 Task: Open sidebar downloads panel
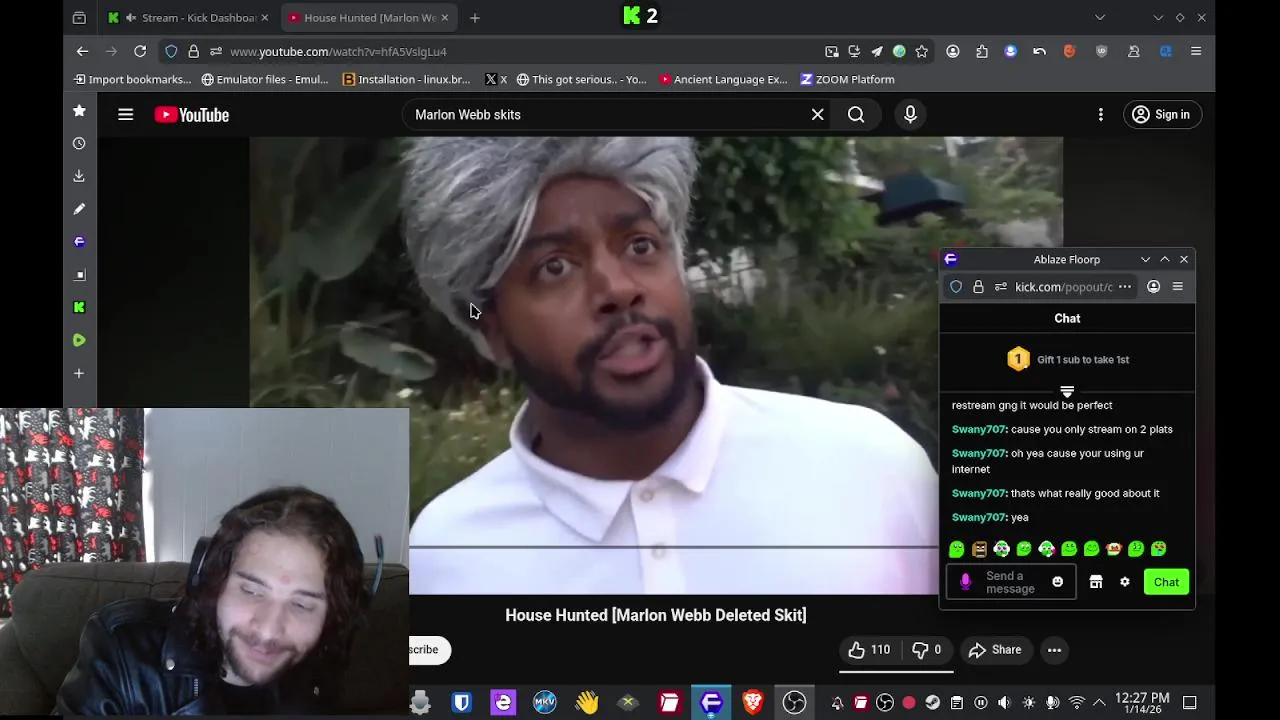click(79, 176)
